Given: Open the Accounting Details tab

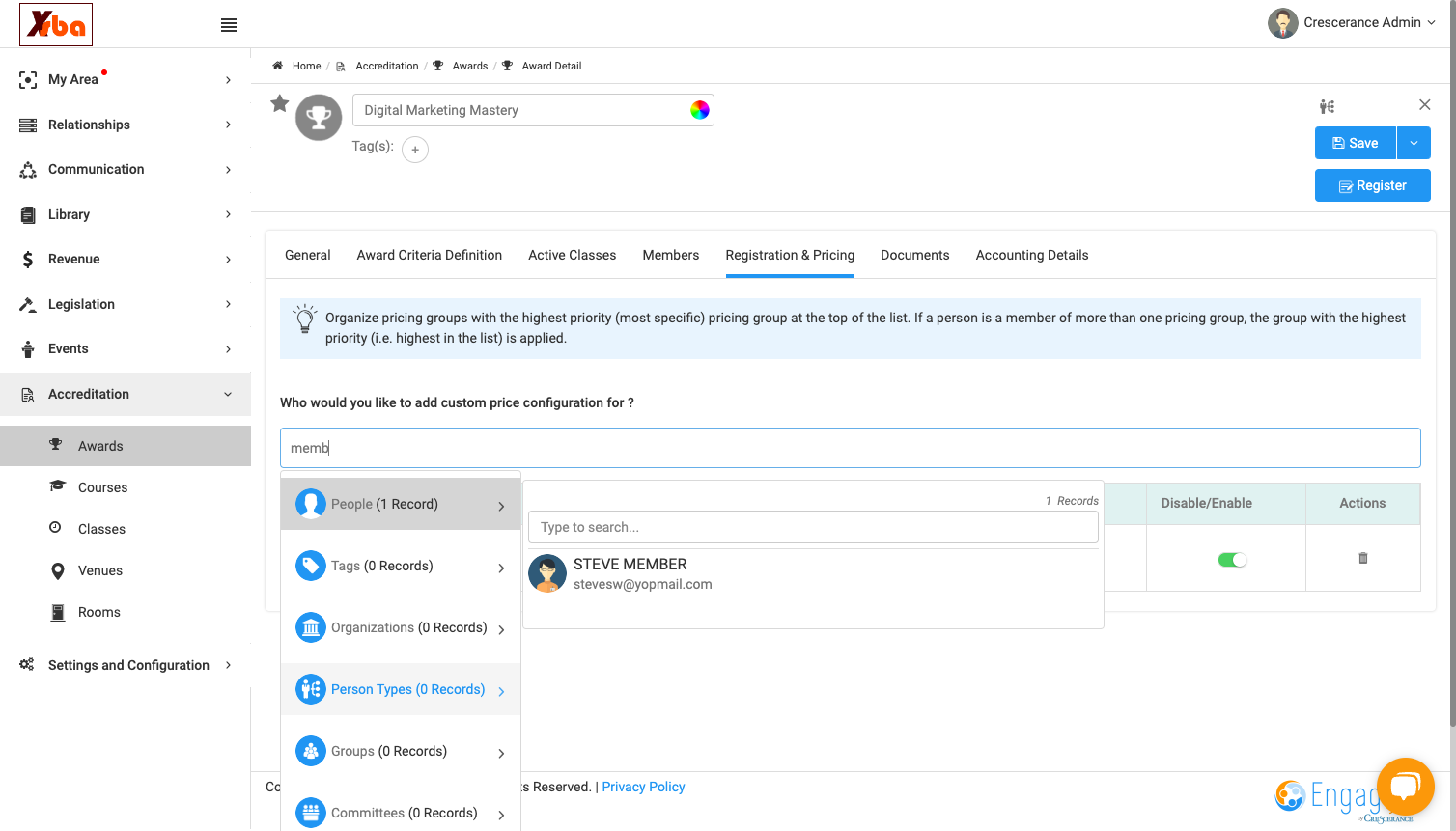Looking at the screenshot, I should click(x=1032, y=255).
